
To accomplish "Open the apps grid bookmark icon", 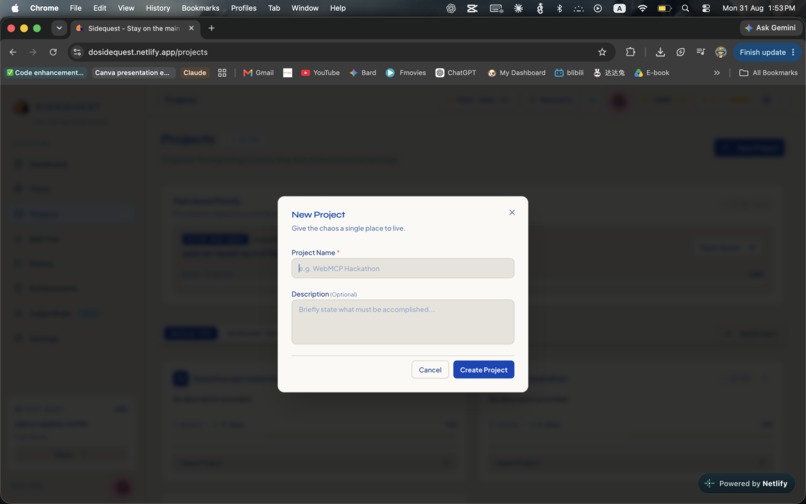I will coord(222,73).
